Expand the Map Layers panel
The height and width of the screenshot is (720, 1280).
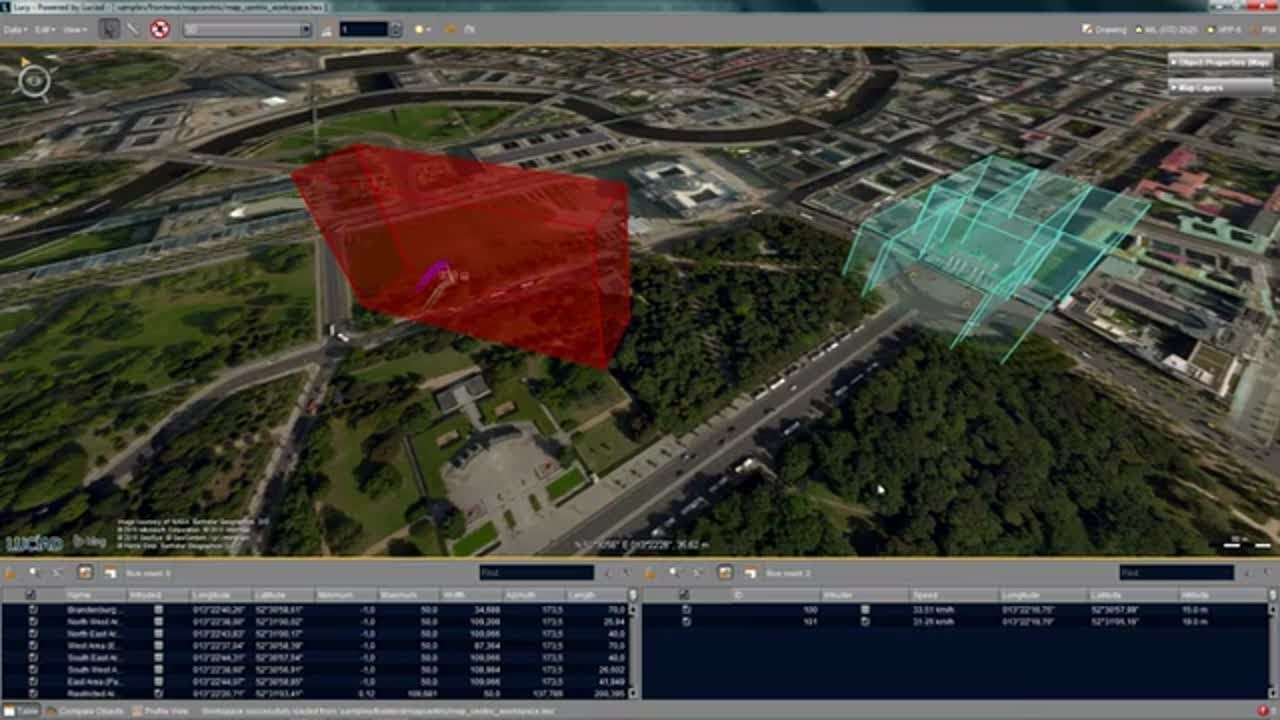tap(1221, 87)
